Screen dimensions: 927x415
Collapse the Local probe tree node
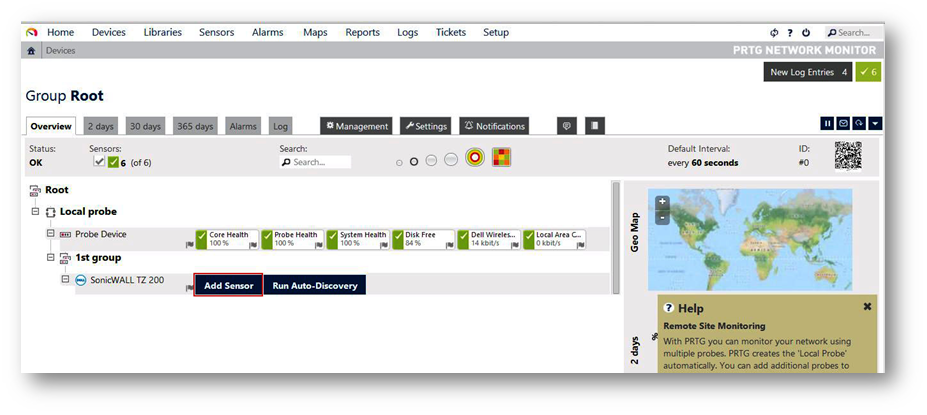(36, 212)
